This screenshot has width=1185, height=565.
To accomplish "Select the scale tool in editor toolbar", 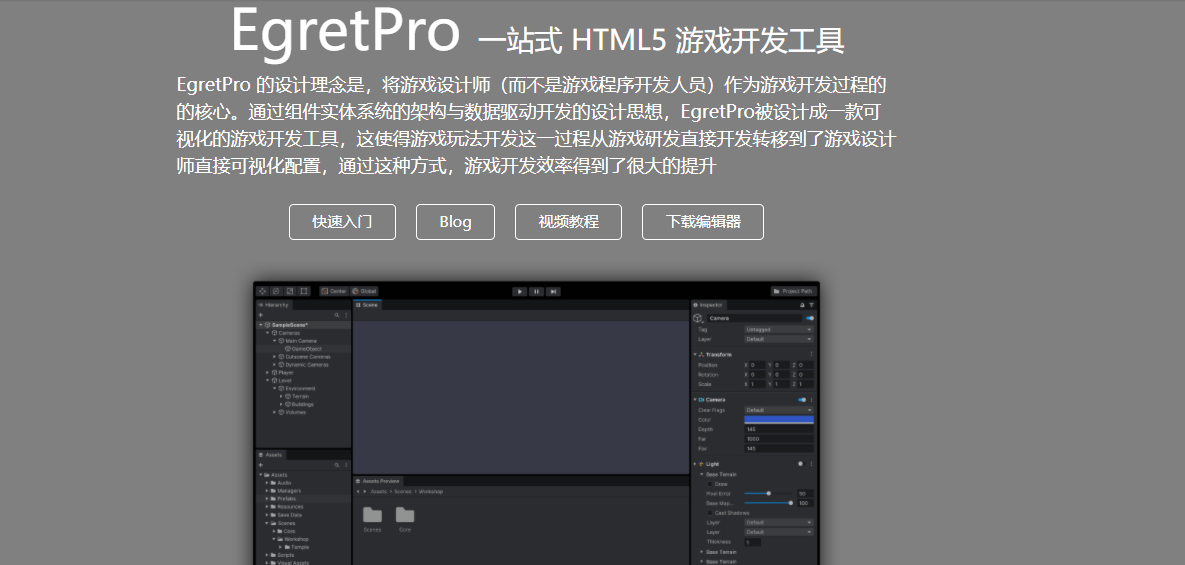I will [289, 292].
